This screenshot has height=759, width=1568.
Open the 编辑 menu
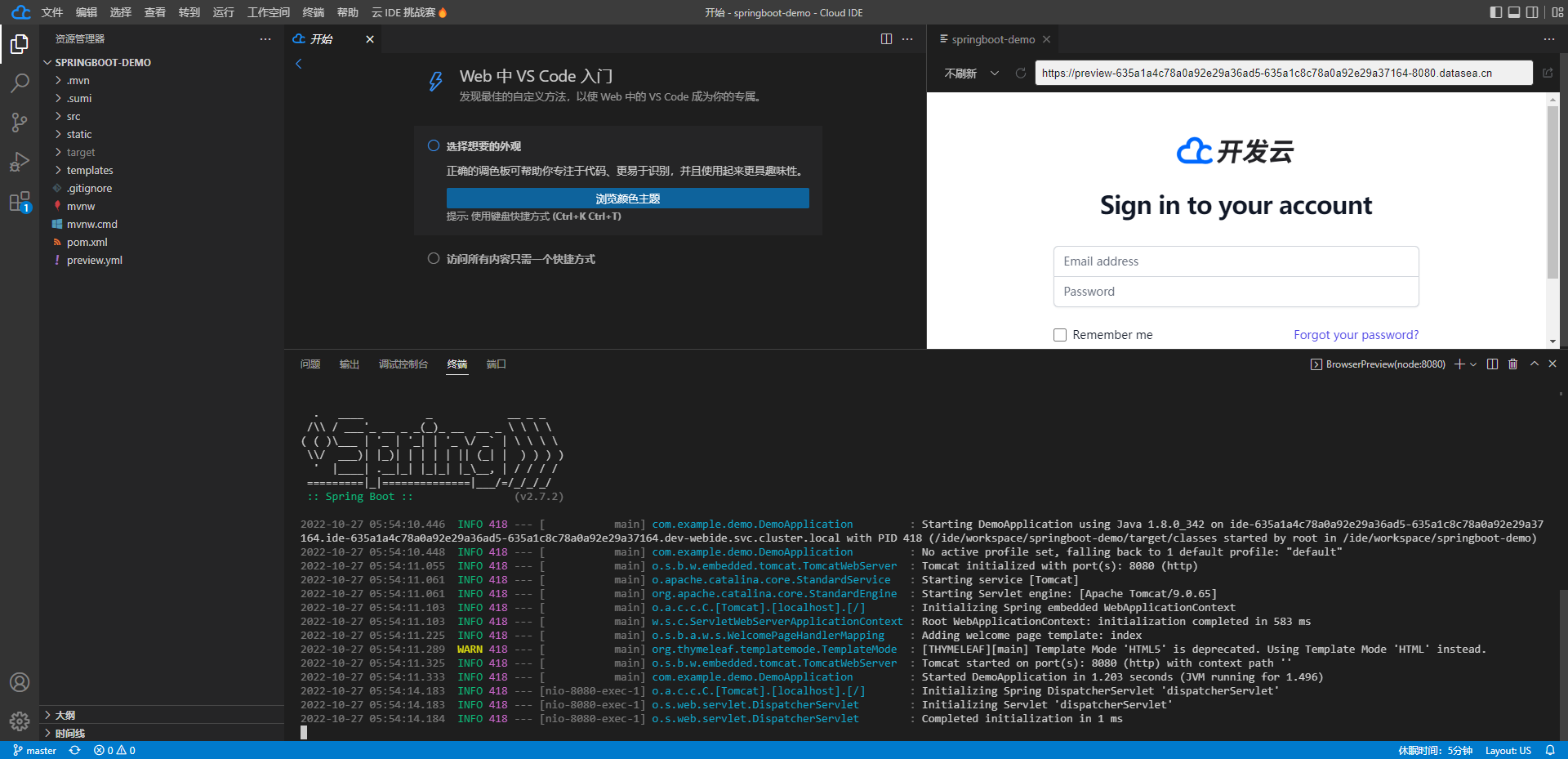[x=87, y=12]
